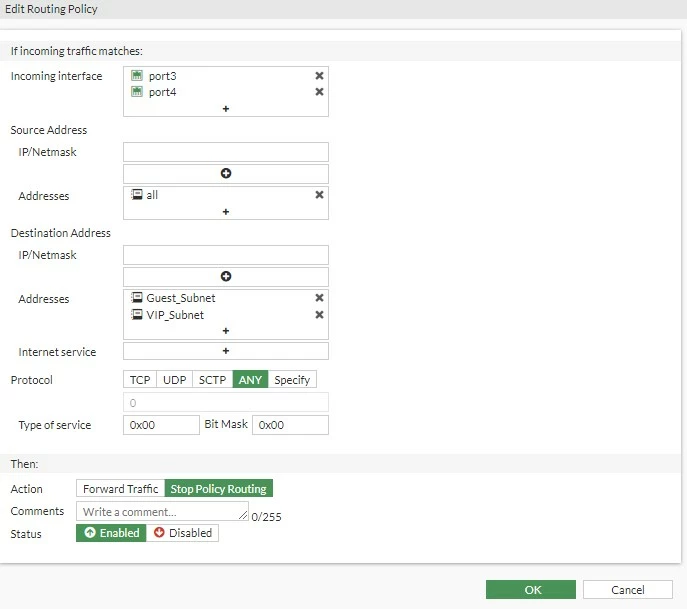
Task: Select port3 entry text
Action: coord(163,76)
